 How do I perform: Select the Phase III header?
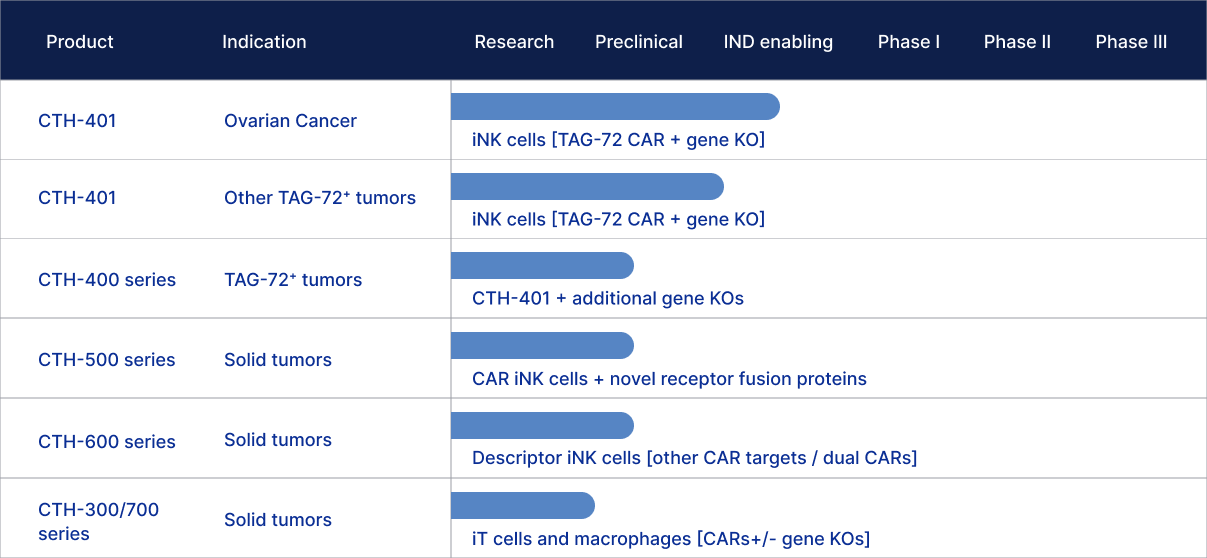[x=1131, y=42]
